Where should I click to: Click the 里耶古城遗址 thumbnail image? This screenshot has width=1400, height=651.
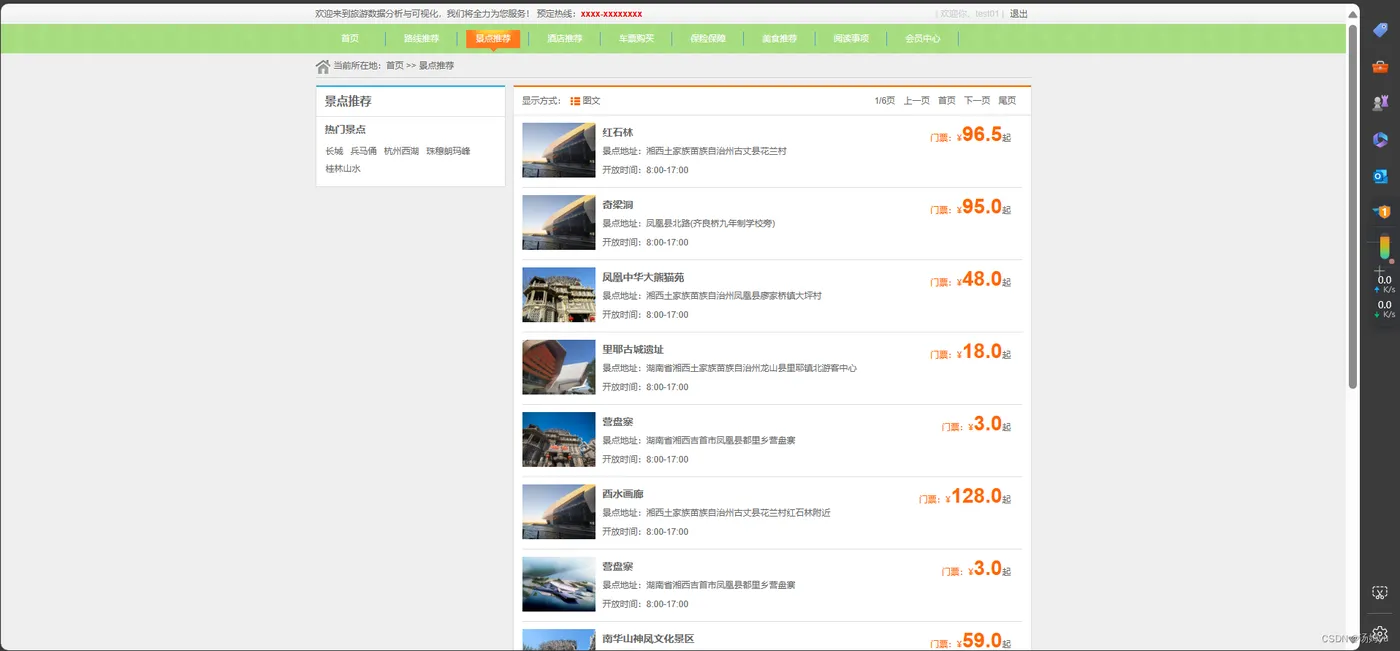pos(559,367)
